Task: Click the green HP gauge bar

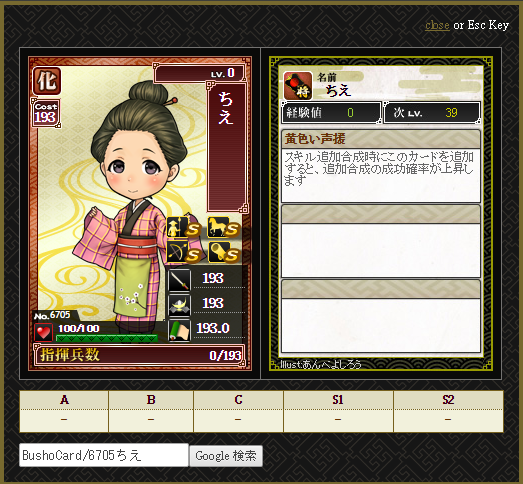Action: coord(107,338)
